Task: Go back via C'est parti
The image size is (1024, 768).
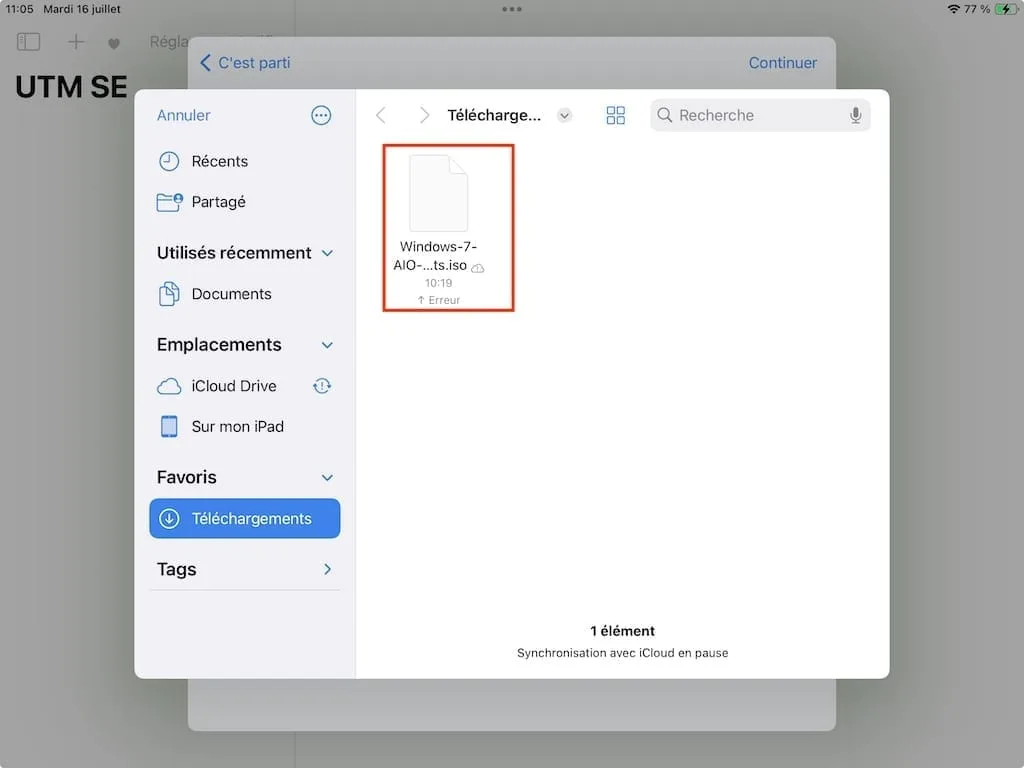Action: (246, 62)
